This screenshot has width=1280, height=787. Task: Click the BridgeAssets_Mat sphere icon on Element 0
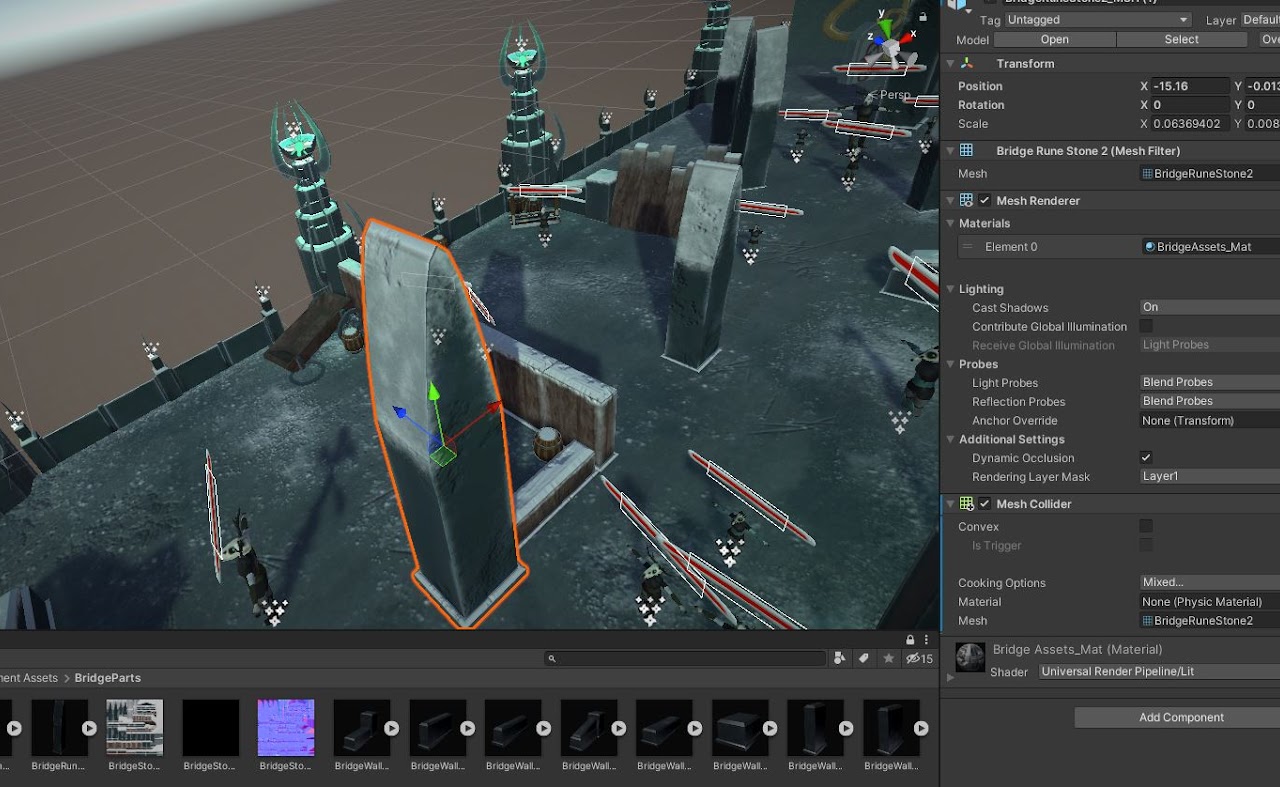tap(1150, 246)
